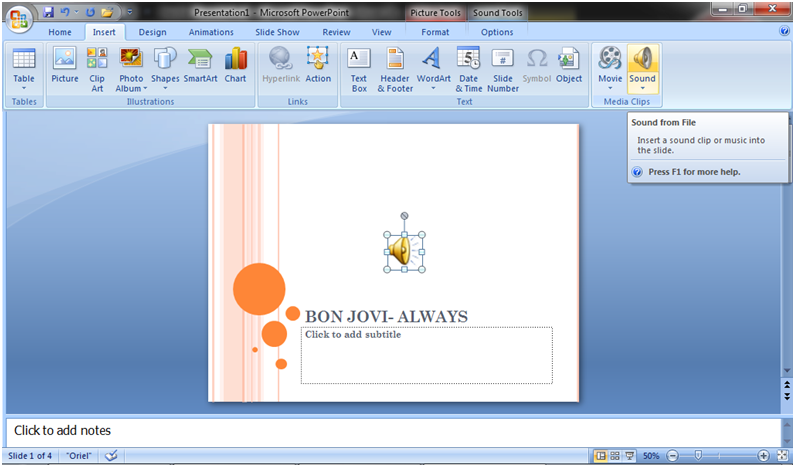Zoom in with plus button
Screen dimensions: 795x467
(x=763, y=456)
